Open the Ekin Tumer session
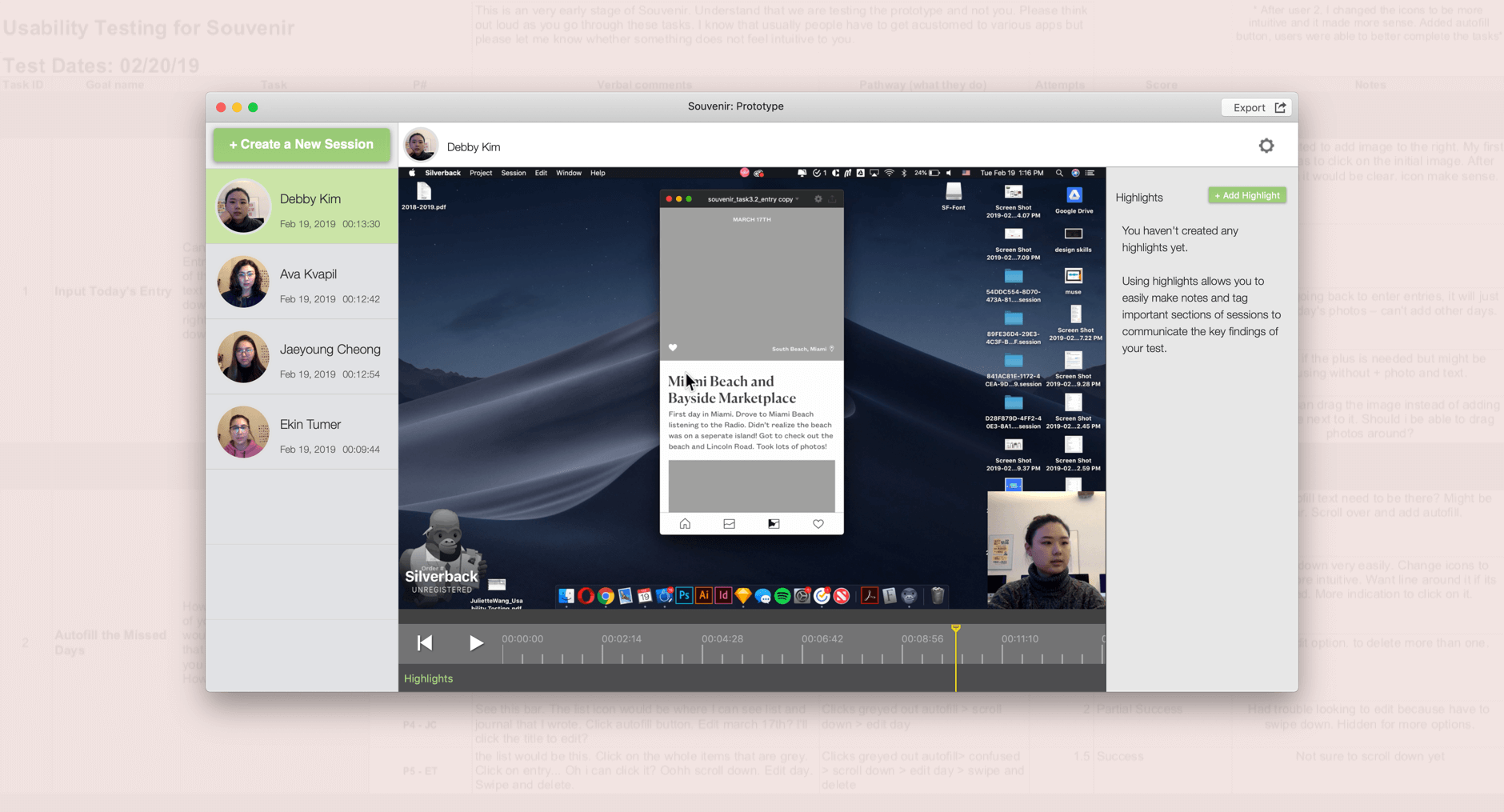The height and width of the screenshot is (812, 1504). click(x=302, y=432)
